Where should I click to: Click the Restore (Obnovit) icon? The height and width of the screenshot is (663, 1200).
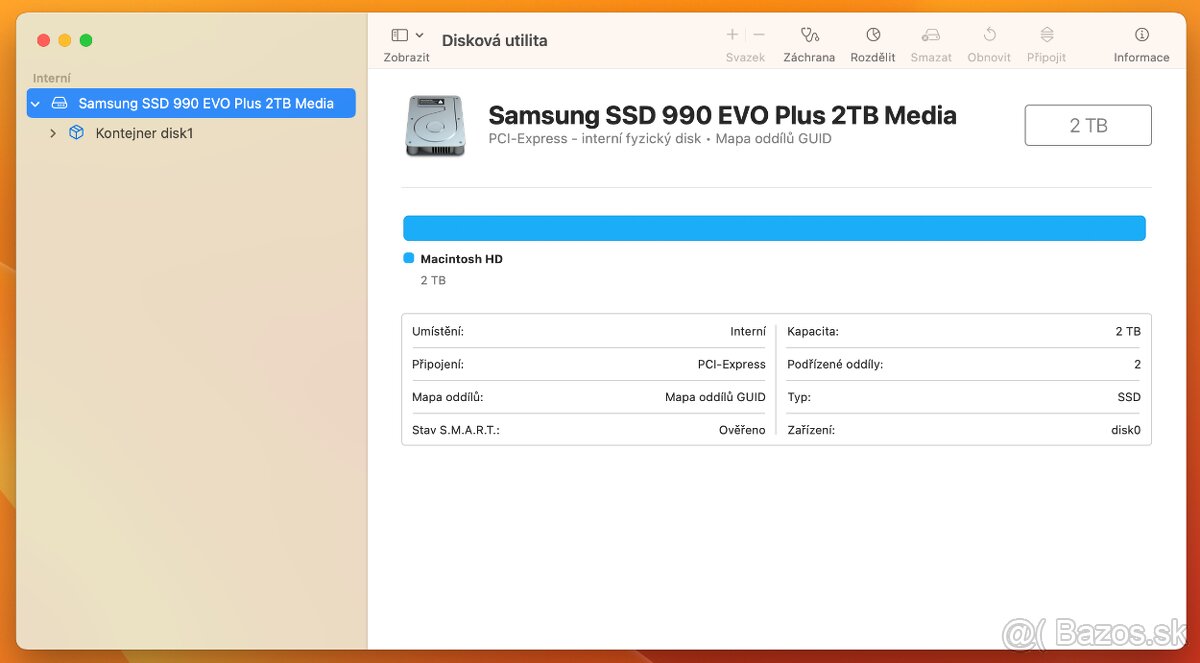pyautogui.click(x=989, y=35)
